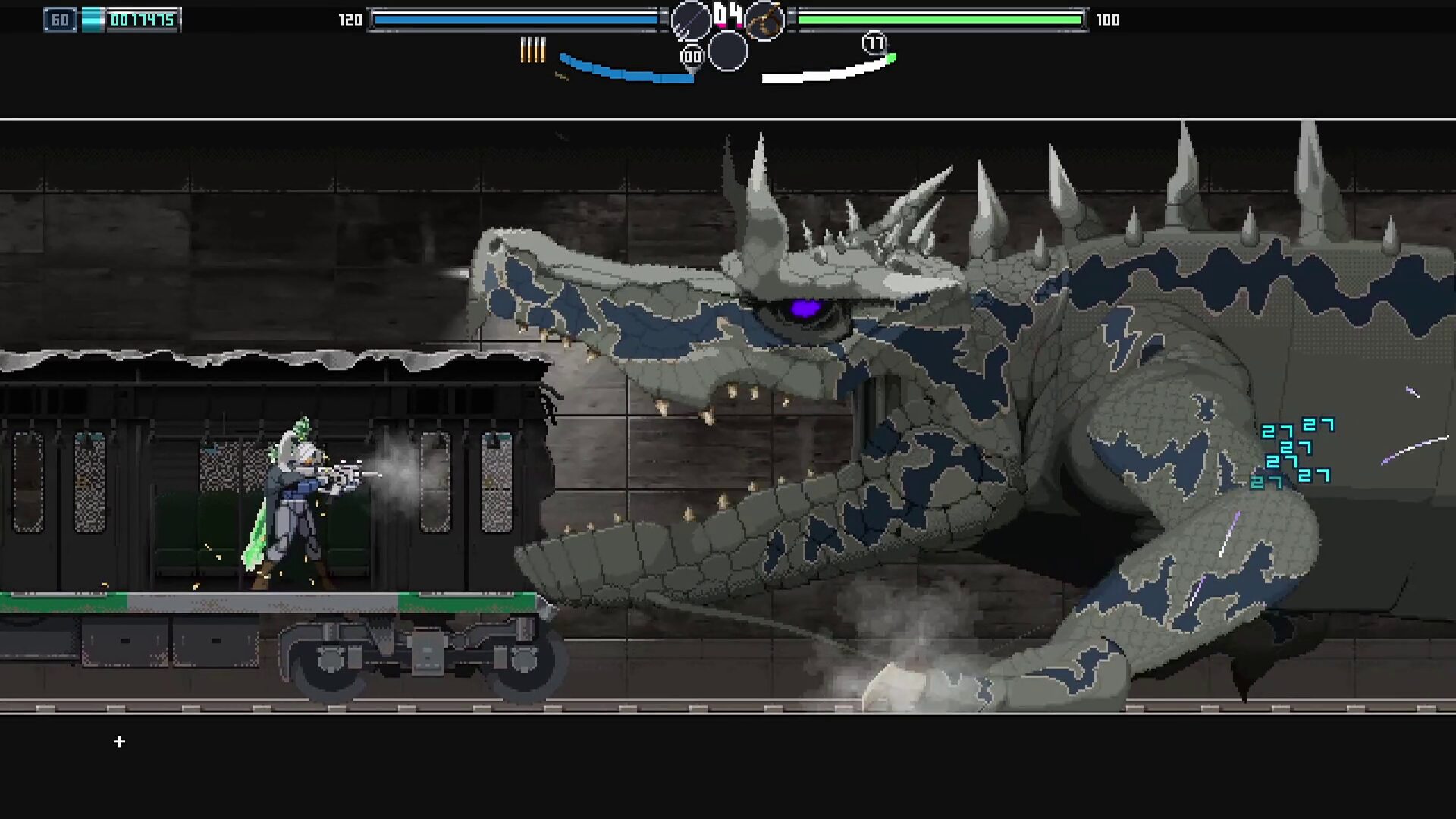Select the grenade weapon icon in the HUD
This screenshot has width=1456, height=819.
click(x=764, y=19)
